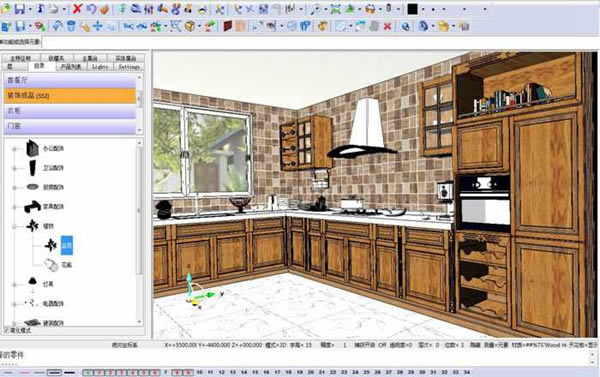
Task: Click the globe icon in second toolbar
Action: pyautogui.click(x=406, y=26)
